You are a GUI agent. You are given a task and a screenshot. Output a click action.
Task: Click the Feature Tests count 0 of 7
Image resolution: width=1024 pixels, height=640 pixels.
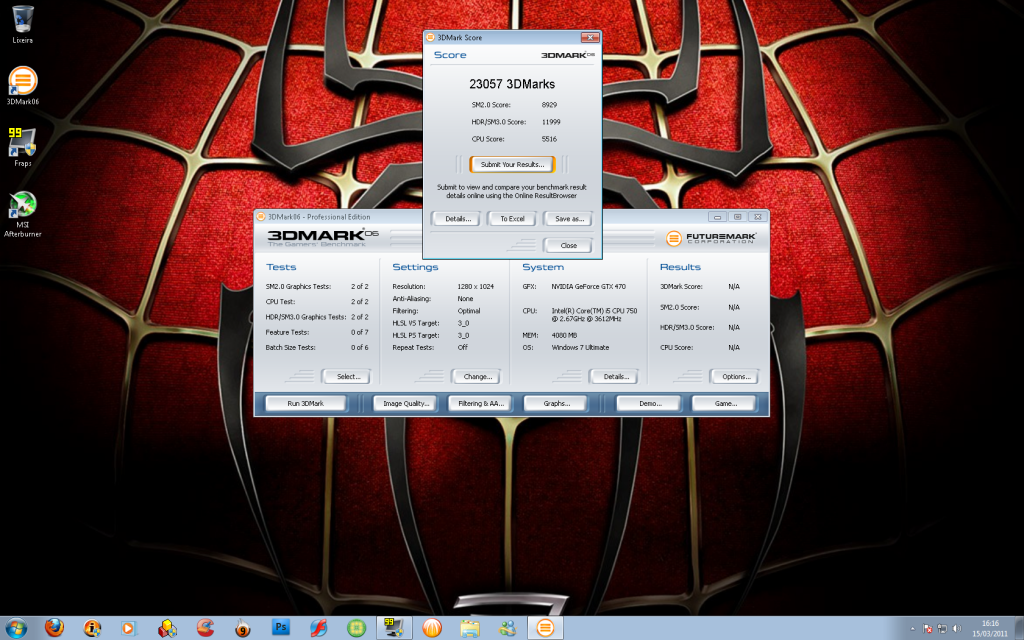359,332
